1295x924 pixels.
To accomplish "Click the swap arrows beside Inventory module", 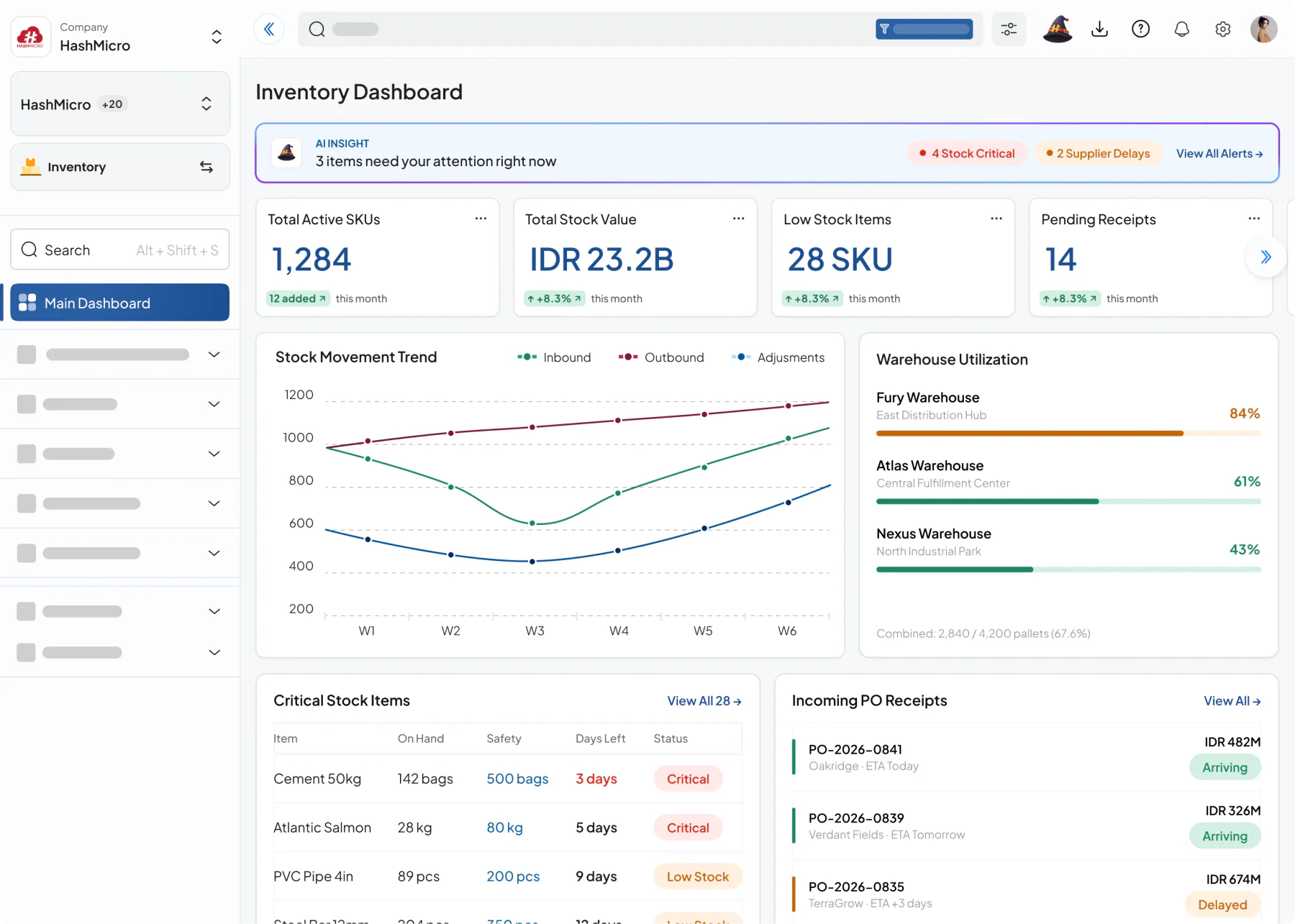I will click(206, 167).
